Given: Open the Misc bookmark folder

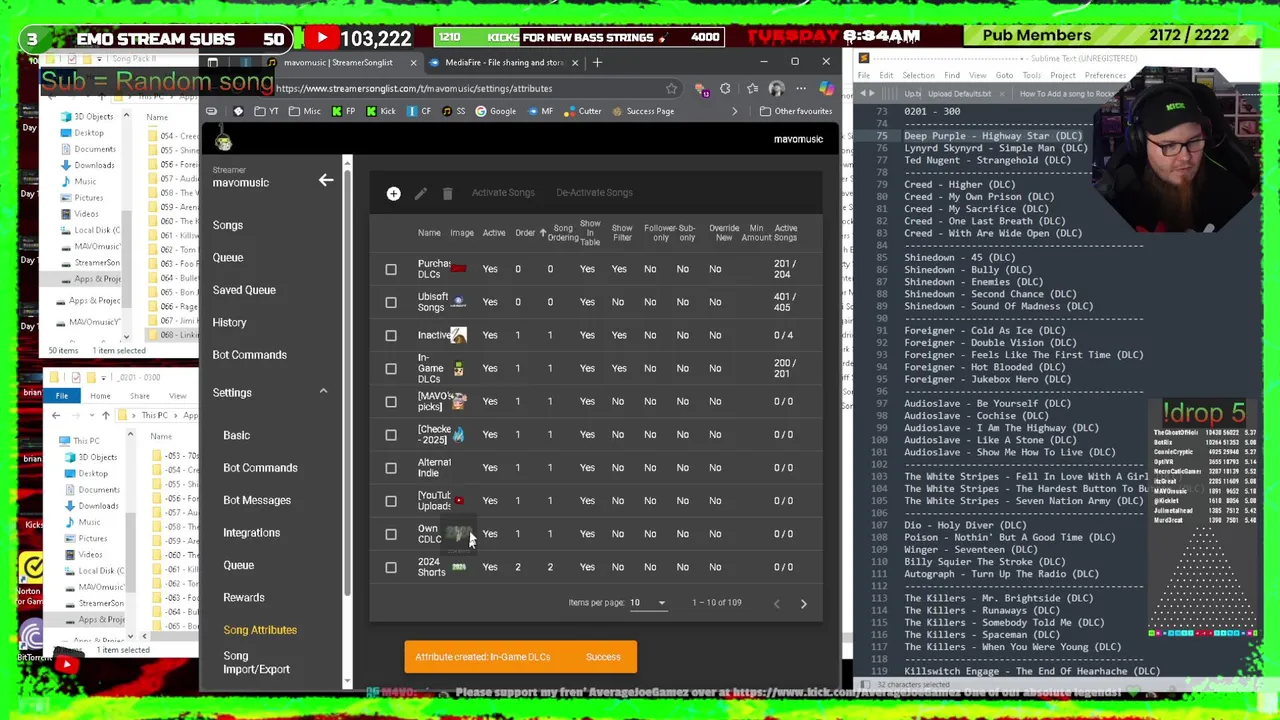Looking at the screenshot, I should [305, 111].
